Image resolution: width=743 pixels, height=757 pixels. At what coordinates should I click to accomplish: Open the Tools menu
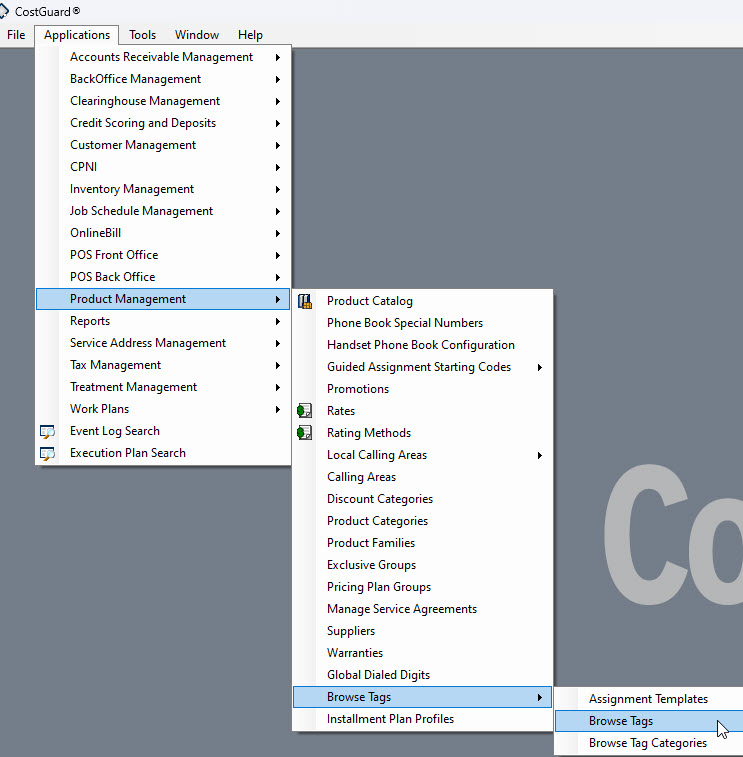coord(142,35)
